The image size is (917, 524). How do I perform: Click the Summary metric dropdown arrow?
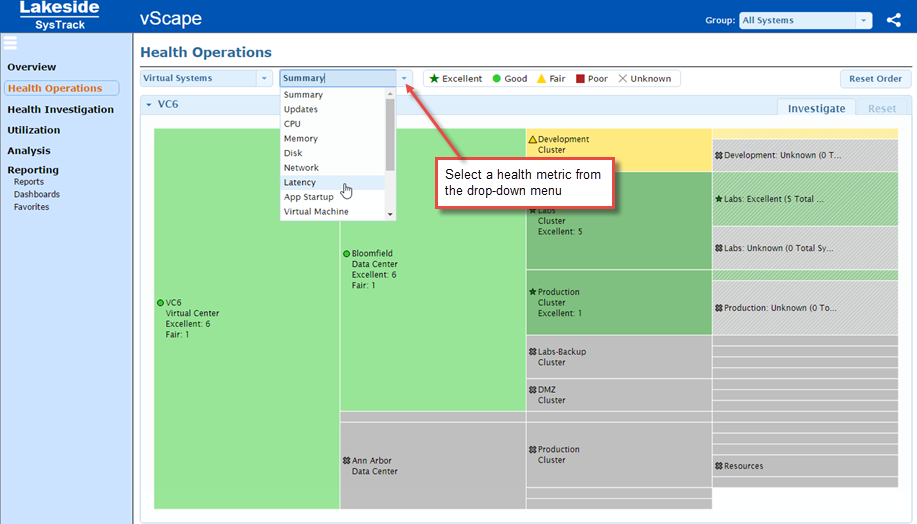tap(404, 78)
